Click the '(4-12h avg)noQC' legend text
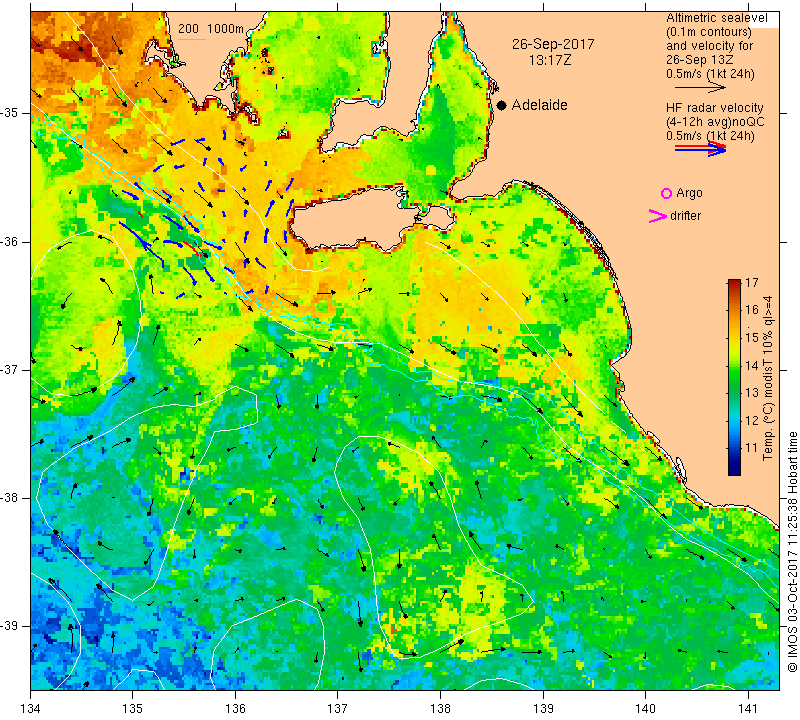 tap(715, 122)
